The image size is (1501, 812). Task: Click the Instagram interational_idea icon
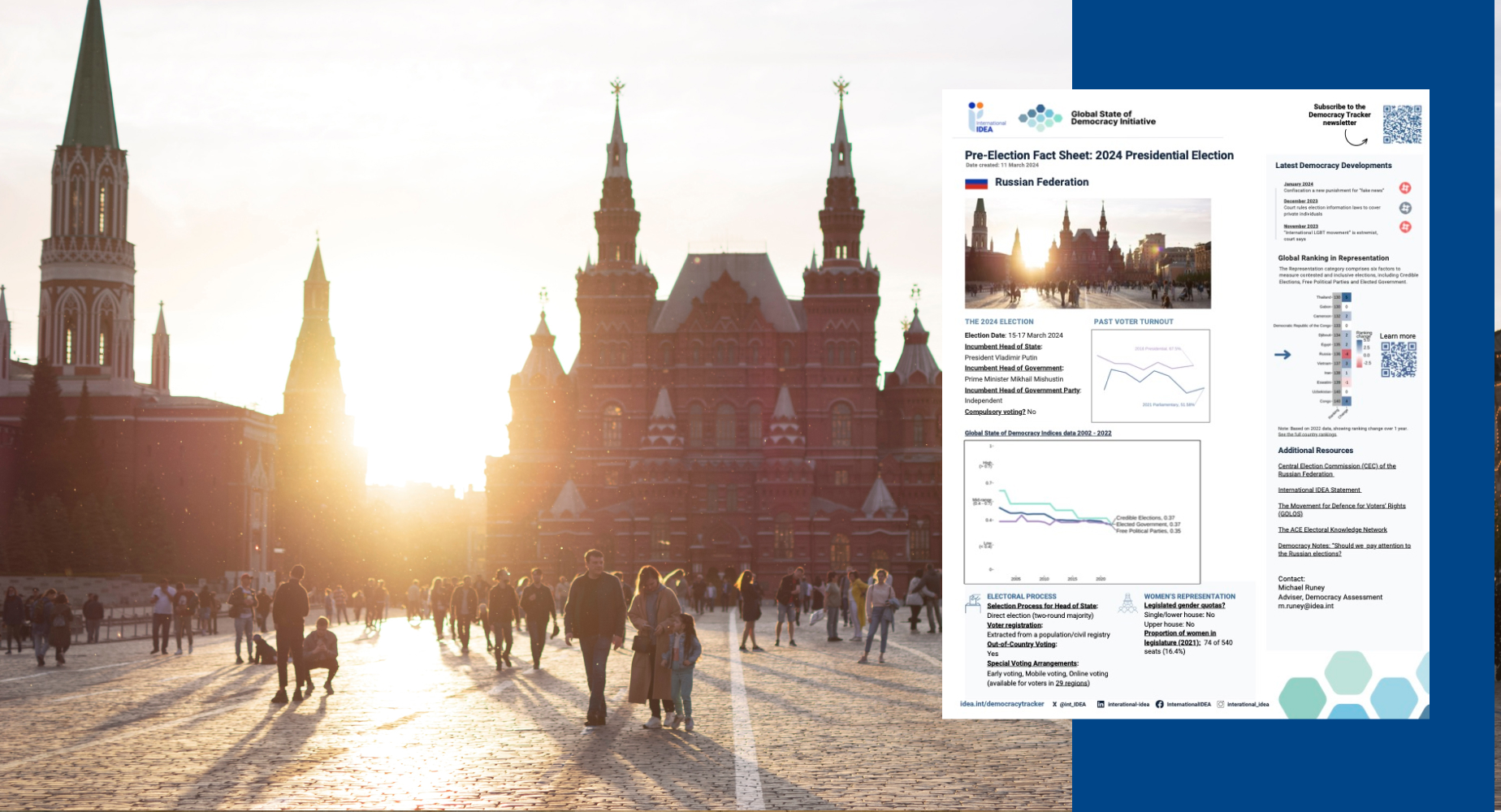coord(1222,704)
